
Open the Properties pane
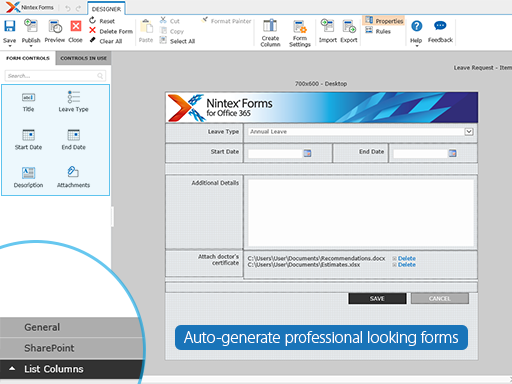click(384, 21)
